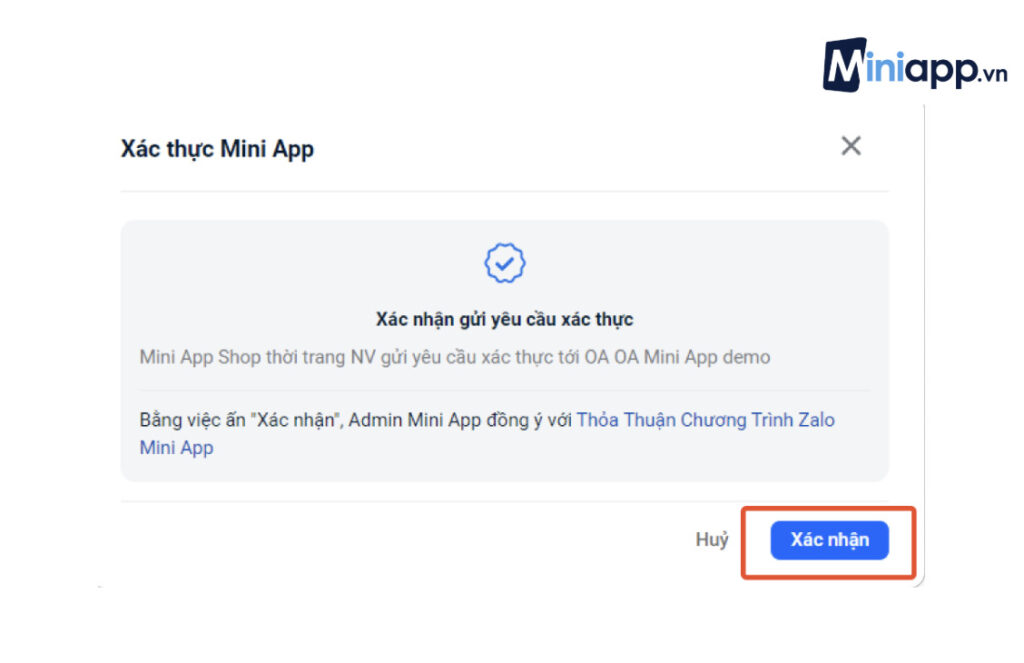Select heading Xác nhận gửi yêu cầu xác thực
The image size is (1024, 663).
coord(504,319)
